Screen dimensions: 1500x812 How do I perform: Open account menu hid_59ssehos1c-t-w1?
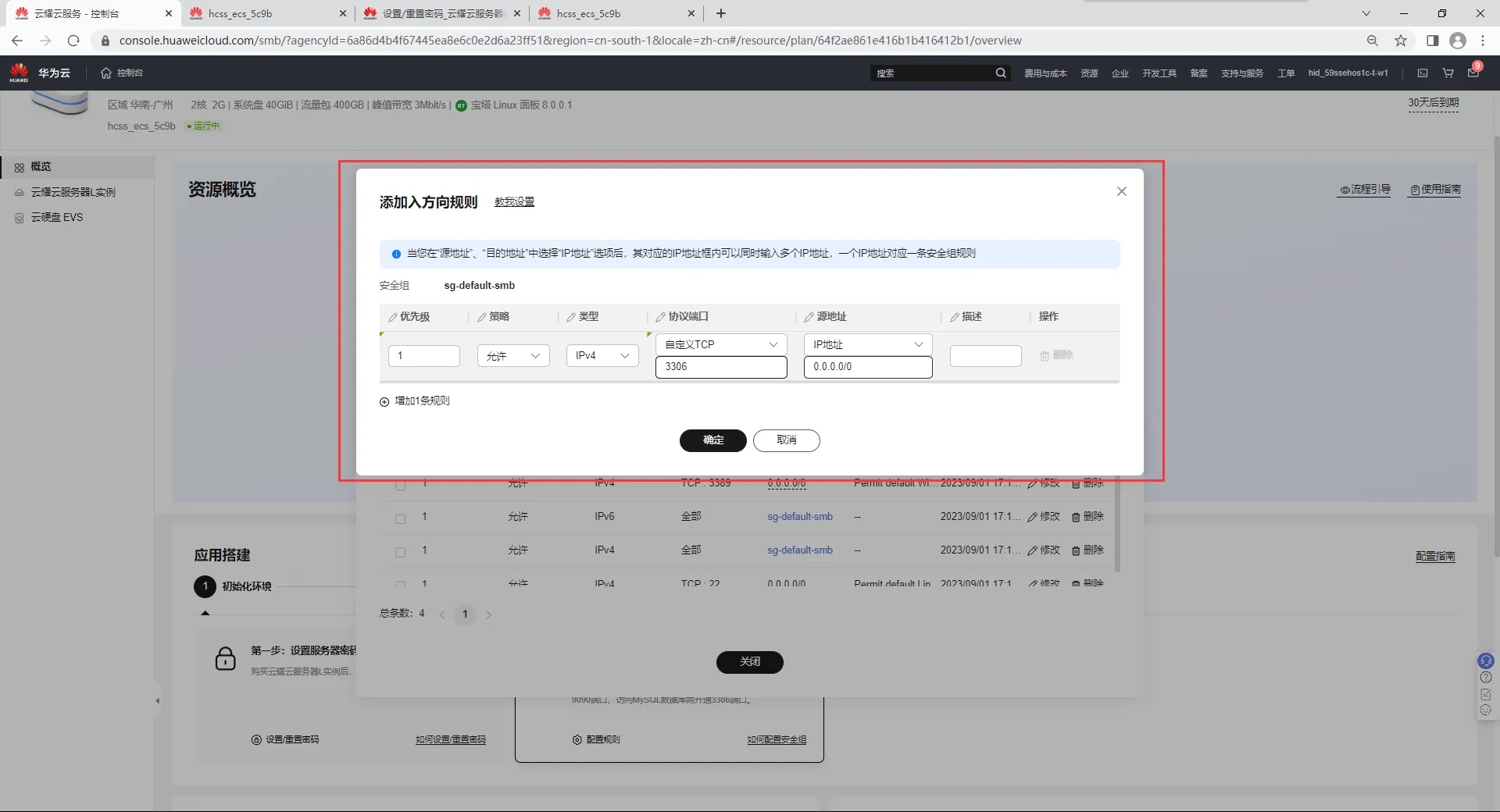pos(1348,73)
